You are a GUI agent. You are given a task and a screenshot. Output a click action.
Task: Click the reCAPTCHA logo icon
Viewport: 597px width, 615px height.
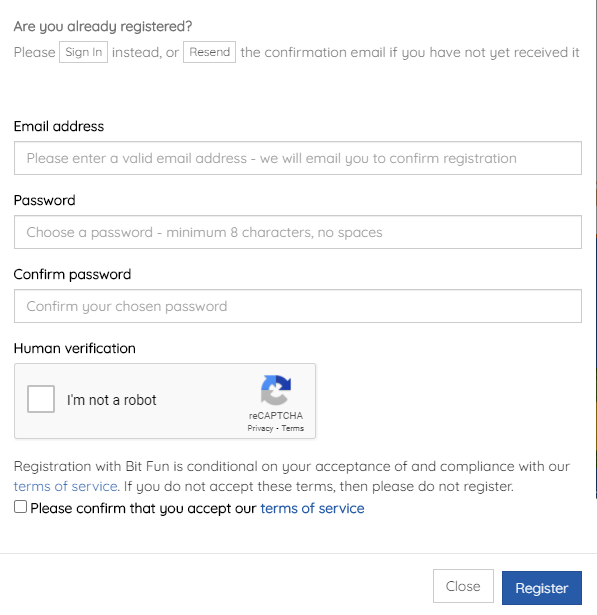(x=276, y=390)
